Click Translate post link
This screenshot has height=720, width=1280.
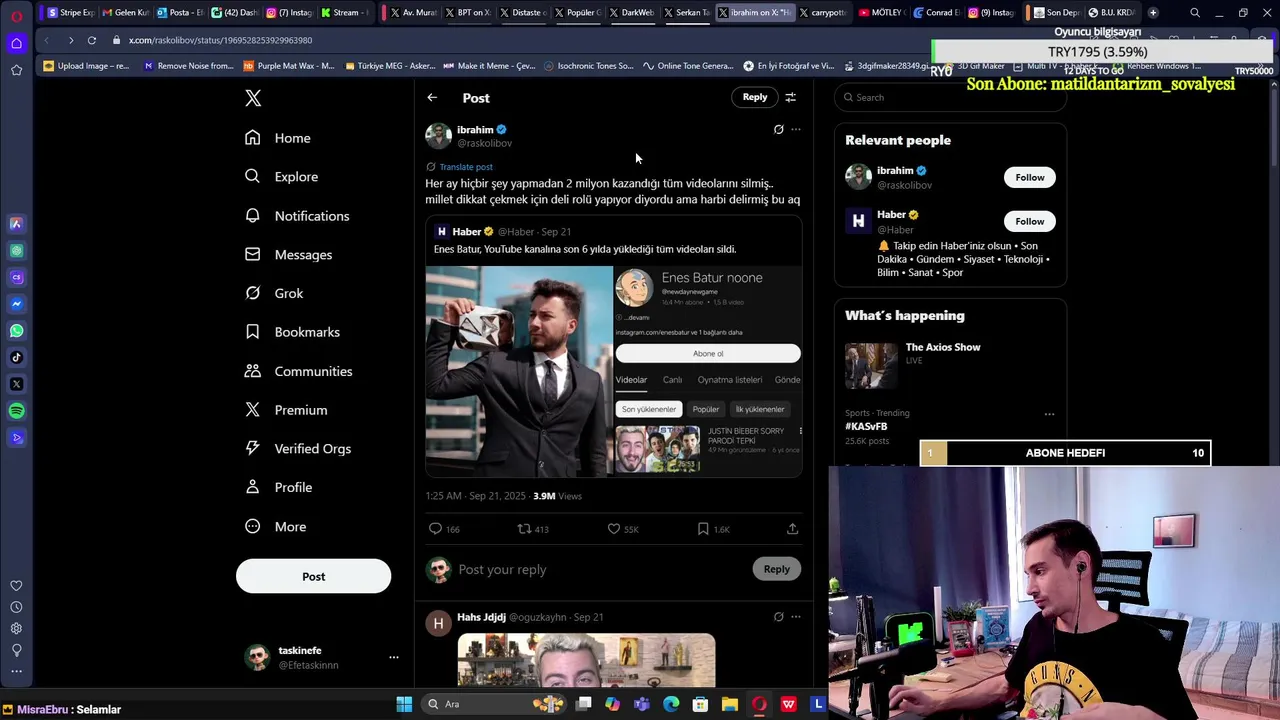[466, 167]
